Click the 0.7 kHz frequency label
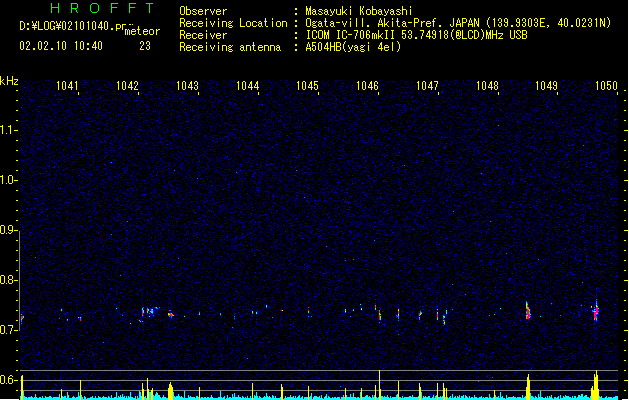Image resolution: width=629 pixels, height=400 pixels. [x=8, y=330]
